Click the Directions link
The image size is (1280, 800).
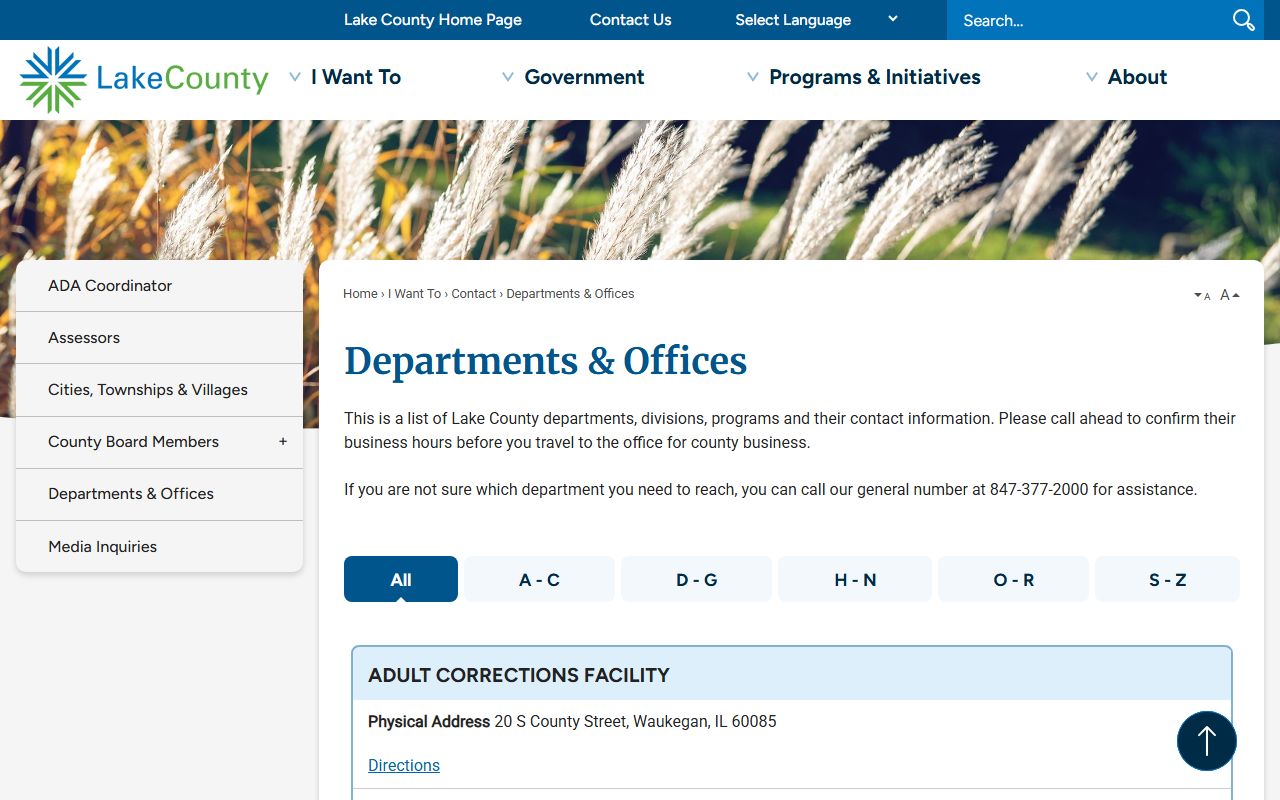[x=404, y=765]
